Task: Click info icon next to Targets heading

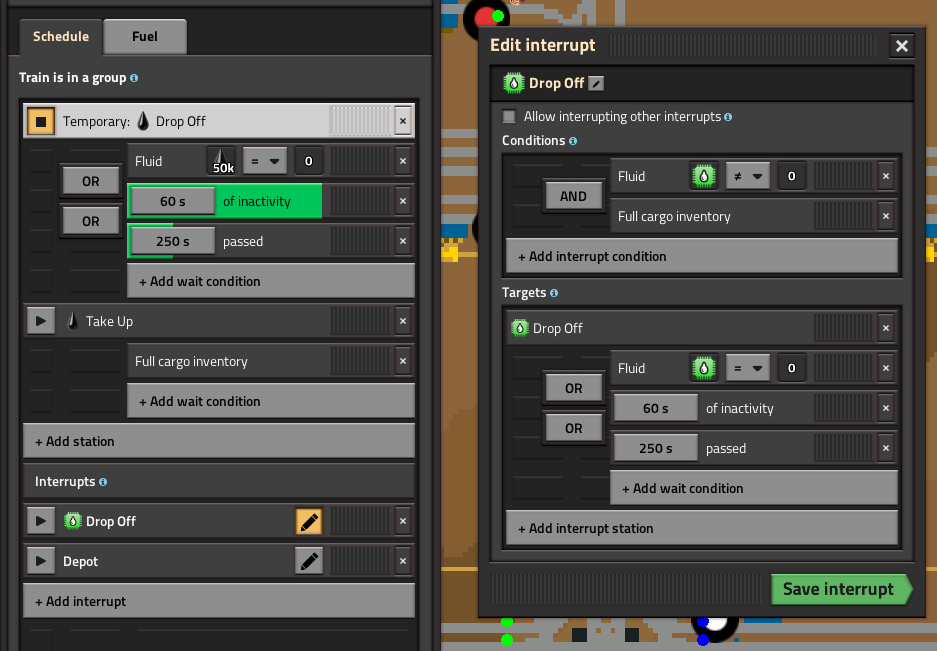Action: [x=554, y=293]
